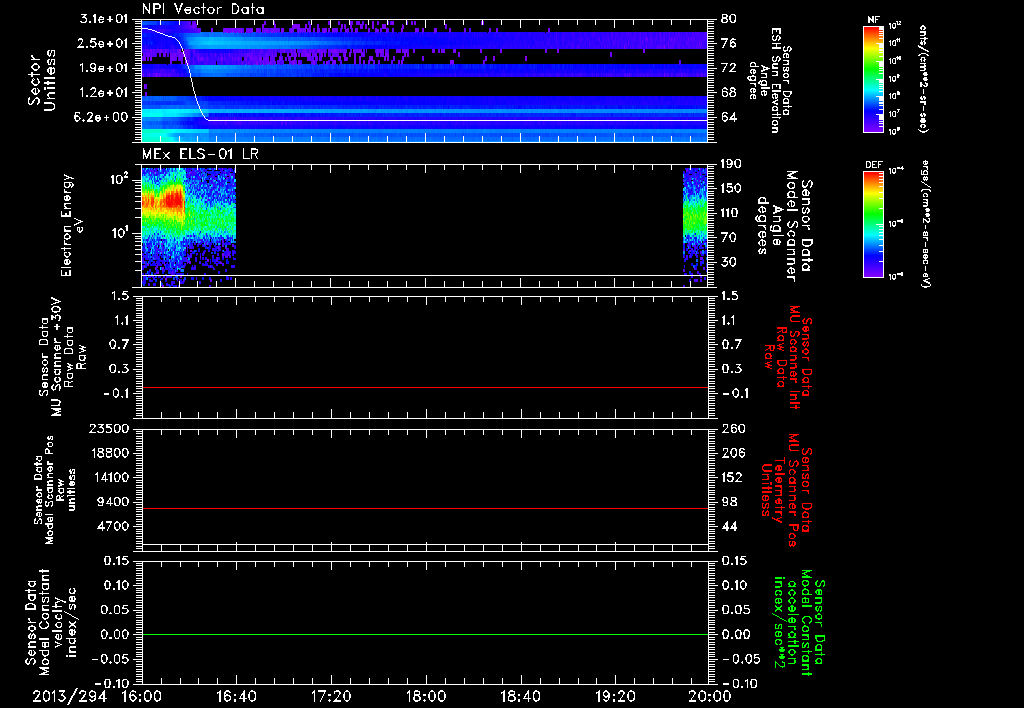Click the DEF color bar legend
The image size is (1024, 708).
874,224
